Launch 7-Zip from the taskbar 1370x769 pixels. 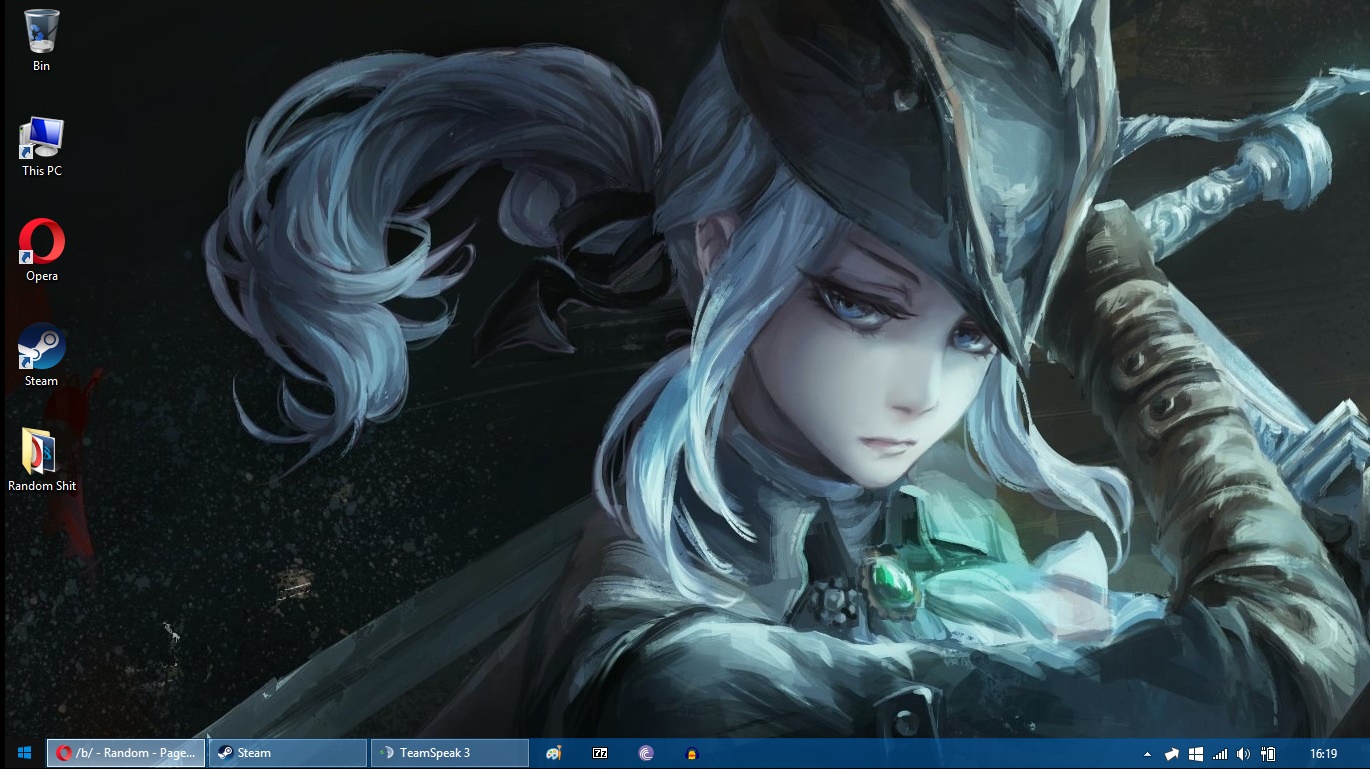click(x=600, y=753)
